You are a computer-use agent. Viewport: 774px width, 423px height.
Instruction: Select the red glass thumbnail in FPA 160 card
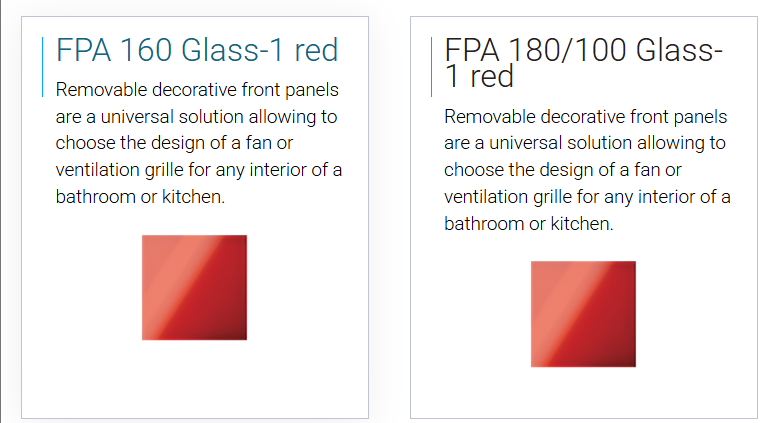pyautogui.click(x=194, y=287)
